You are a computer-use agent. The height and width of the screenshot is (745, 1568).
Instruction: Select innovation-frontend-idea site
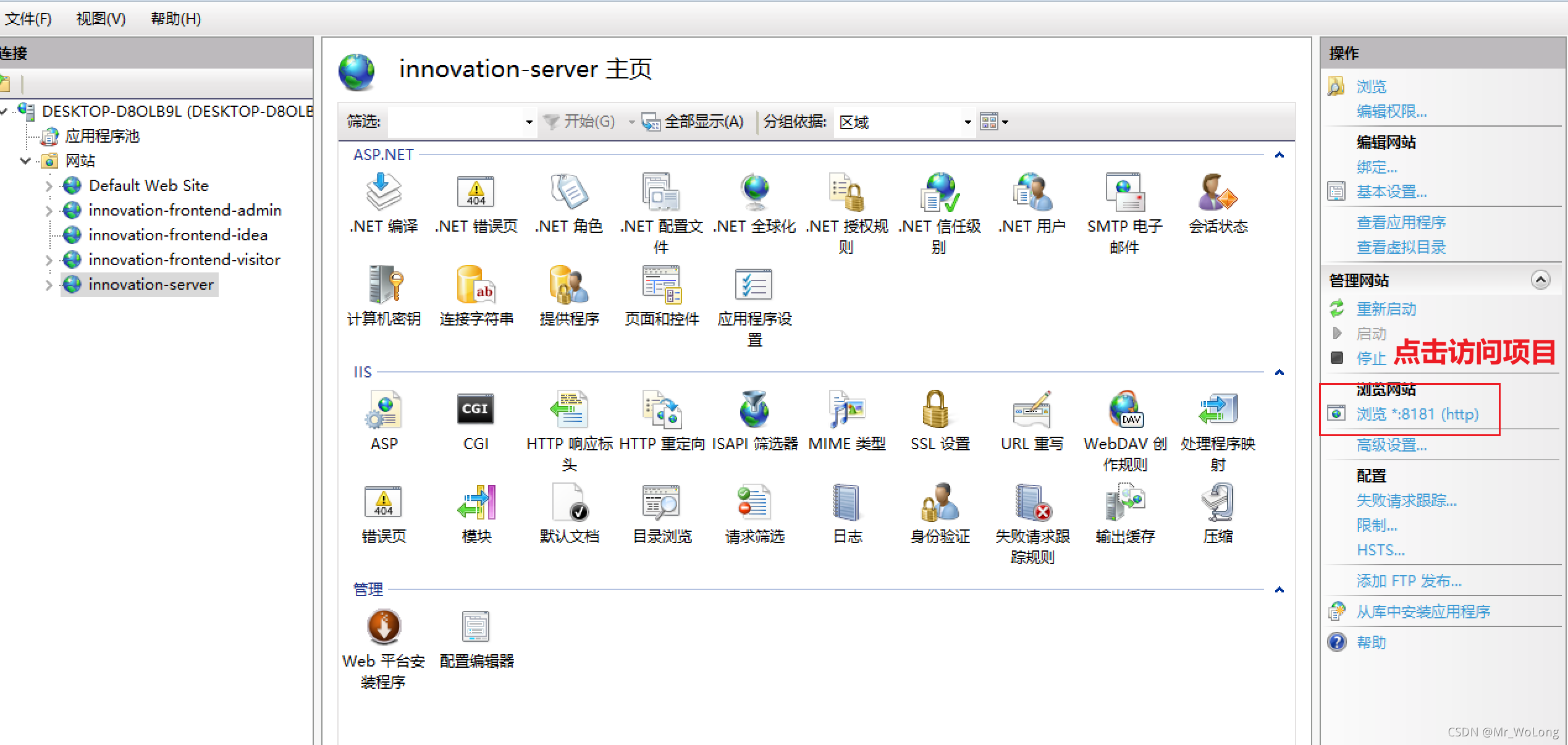point(178,235)
